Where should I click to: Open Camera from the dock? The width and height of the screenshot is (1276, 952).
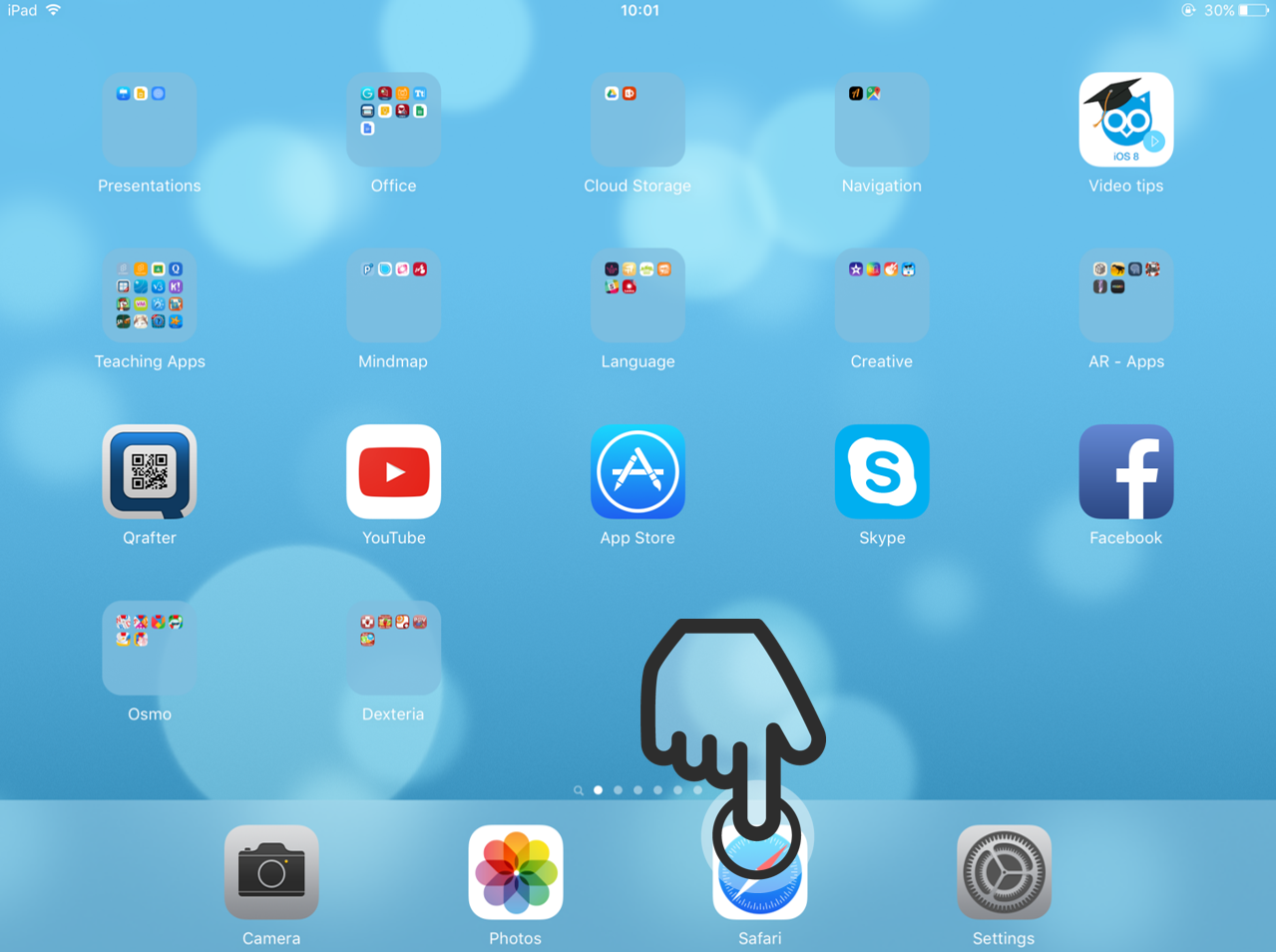(271, 872)
